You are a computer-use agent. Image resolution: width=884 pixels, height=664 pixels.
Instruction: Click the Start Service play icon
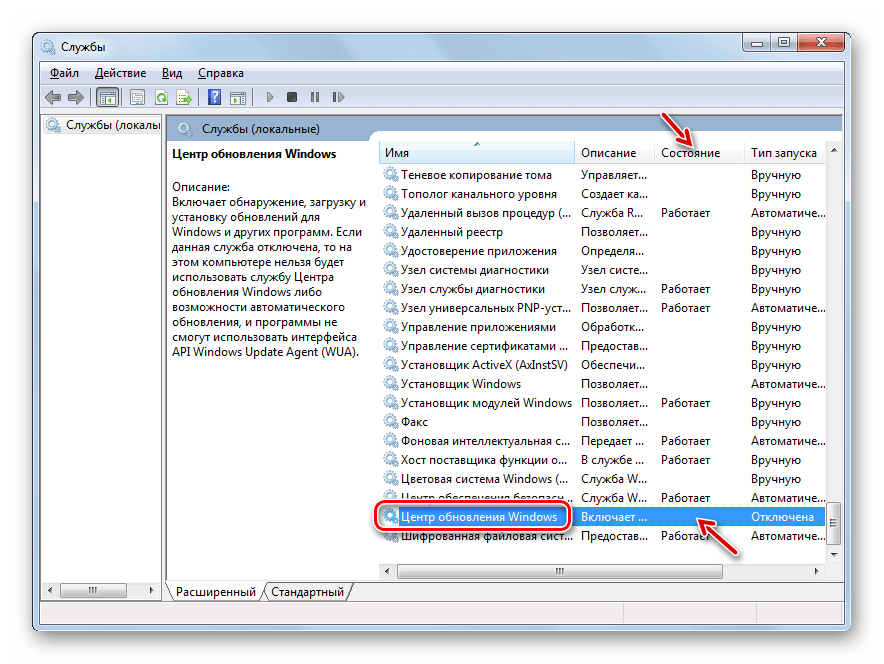point(269,97)
